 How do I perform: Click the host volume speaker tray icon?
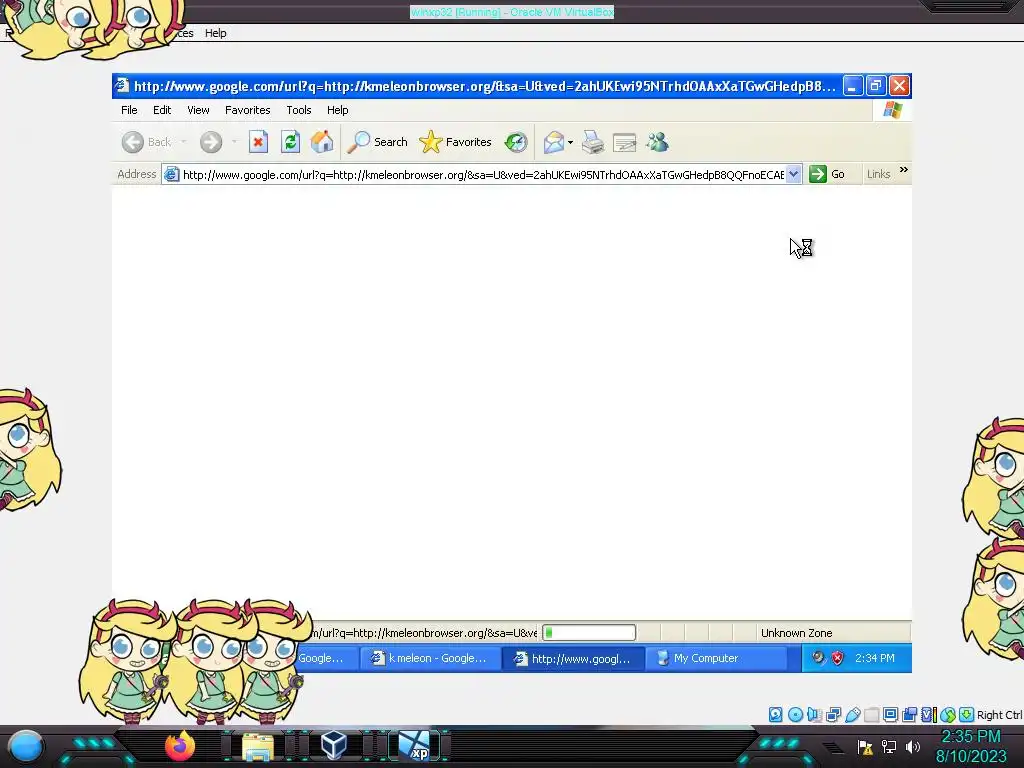coord(912,747)
